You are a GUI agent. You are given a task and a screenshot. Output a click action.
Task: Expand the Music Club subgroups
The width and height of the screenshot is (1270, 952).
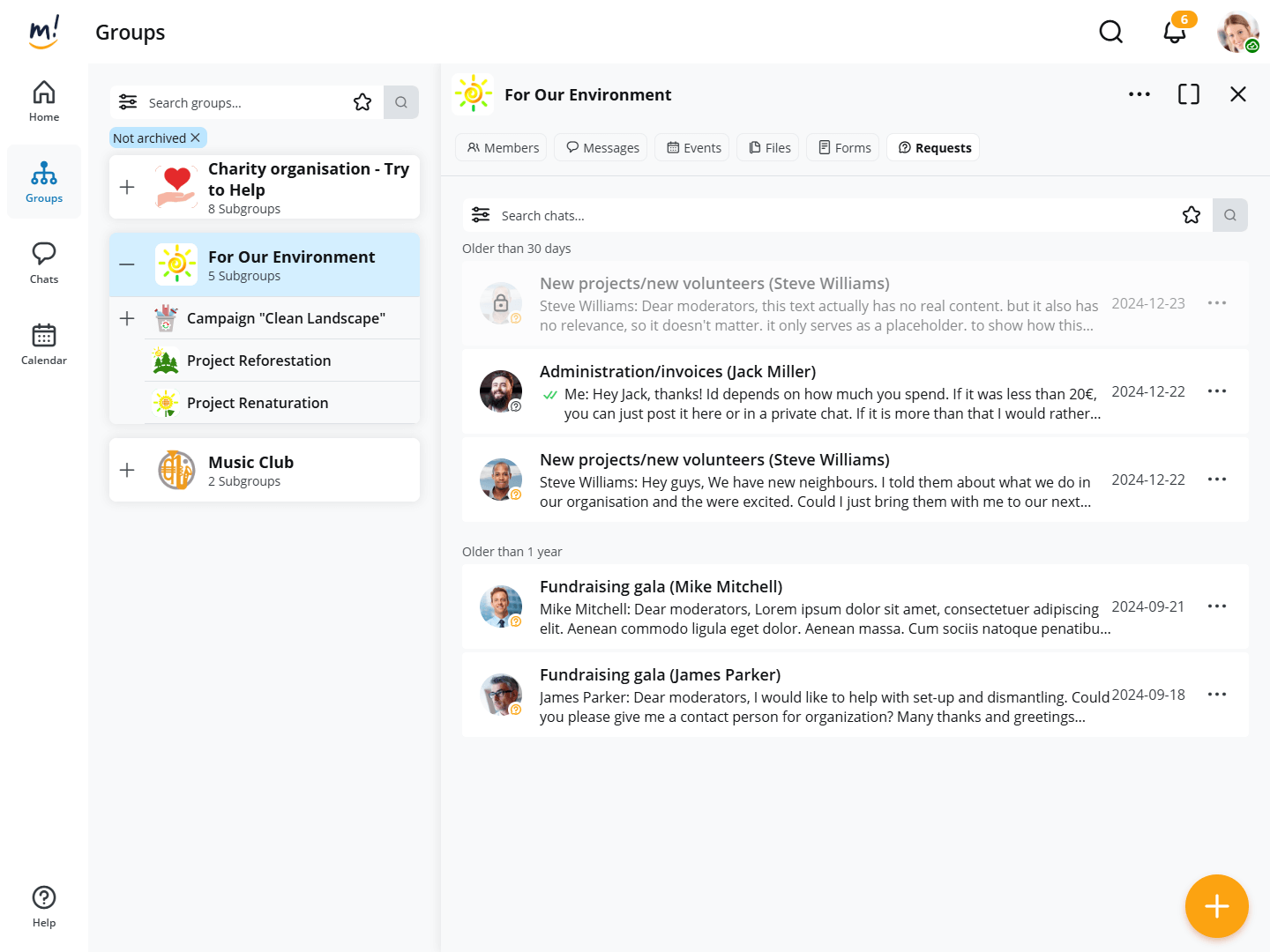coord(127,470)
